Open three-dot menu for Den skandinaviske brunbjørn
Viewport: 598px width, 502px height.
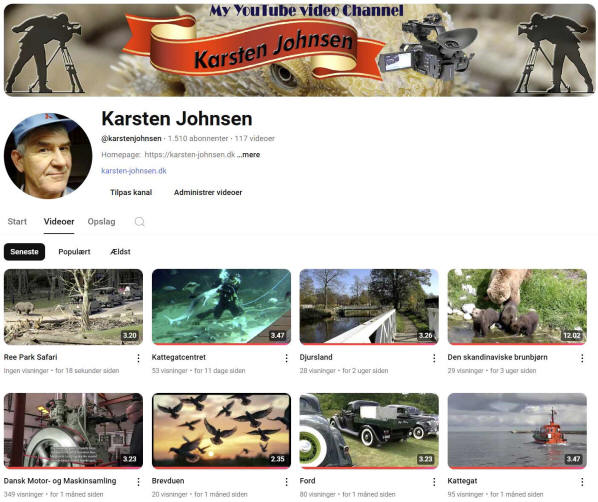point(582,358)
